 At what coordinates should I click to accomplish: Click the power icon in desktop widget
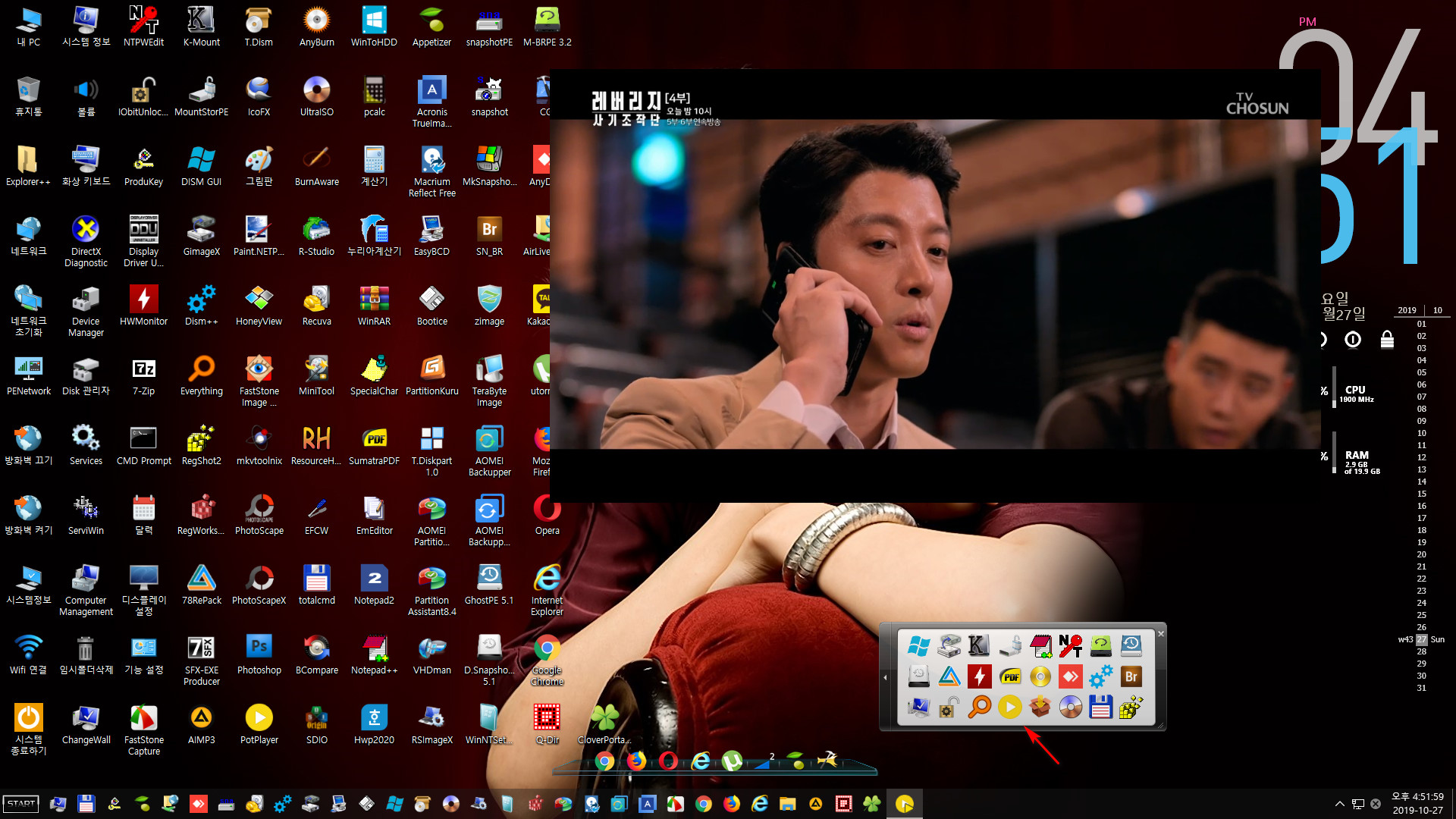[1353, 339]
